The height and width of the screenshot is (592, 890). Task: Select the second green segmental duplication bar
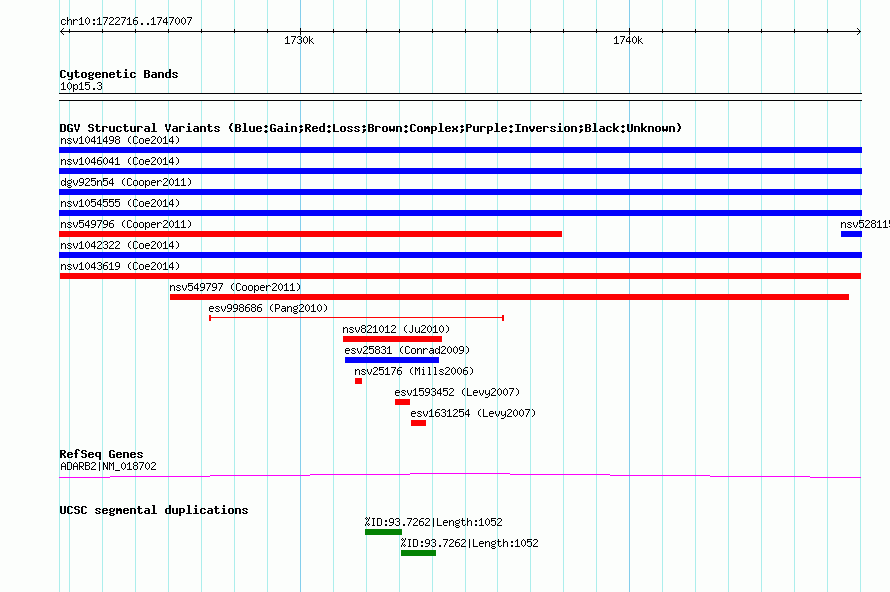click(418, 553)
